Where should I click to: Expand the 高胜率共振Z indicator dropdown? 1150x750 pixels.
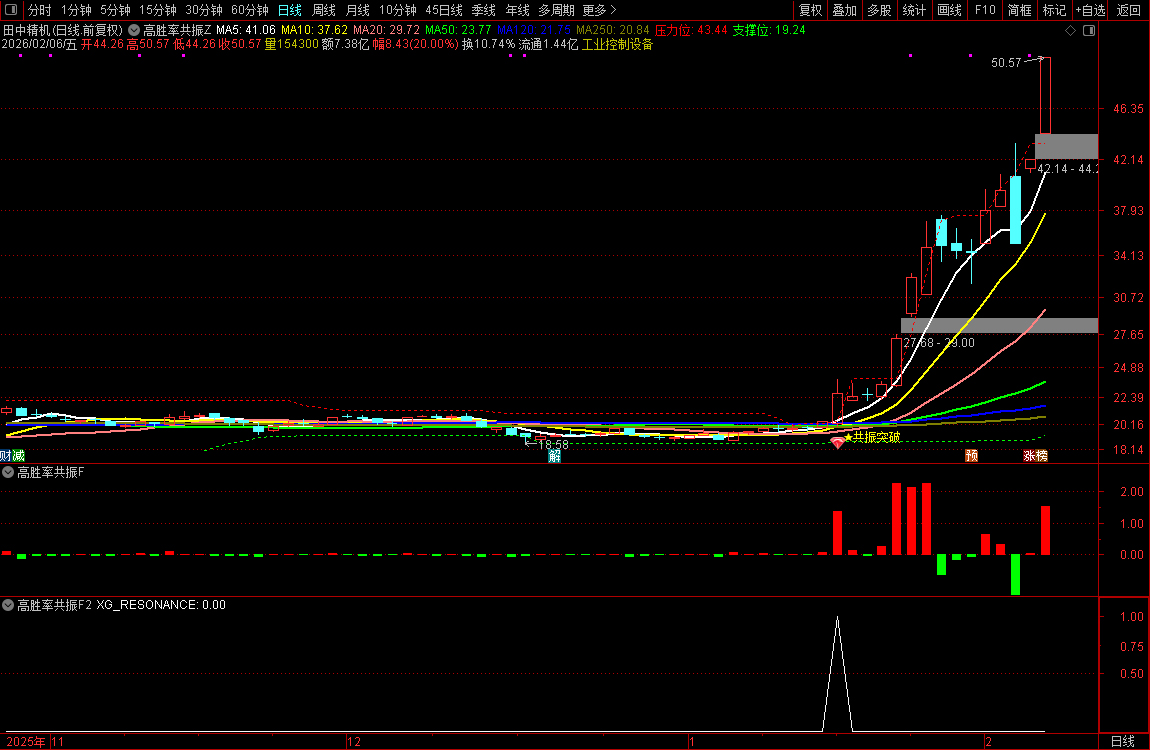pyautogui.click(x=134, y=31)
